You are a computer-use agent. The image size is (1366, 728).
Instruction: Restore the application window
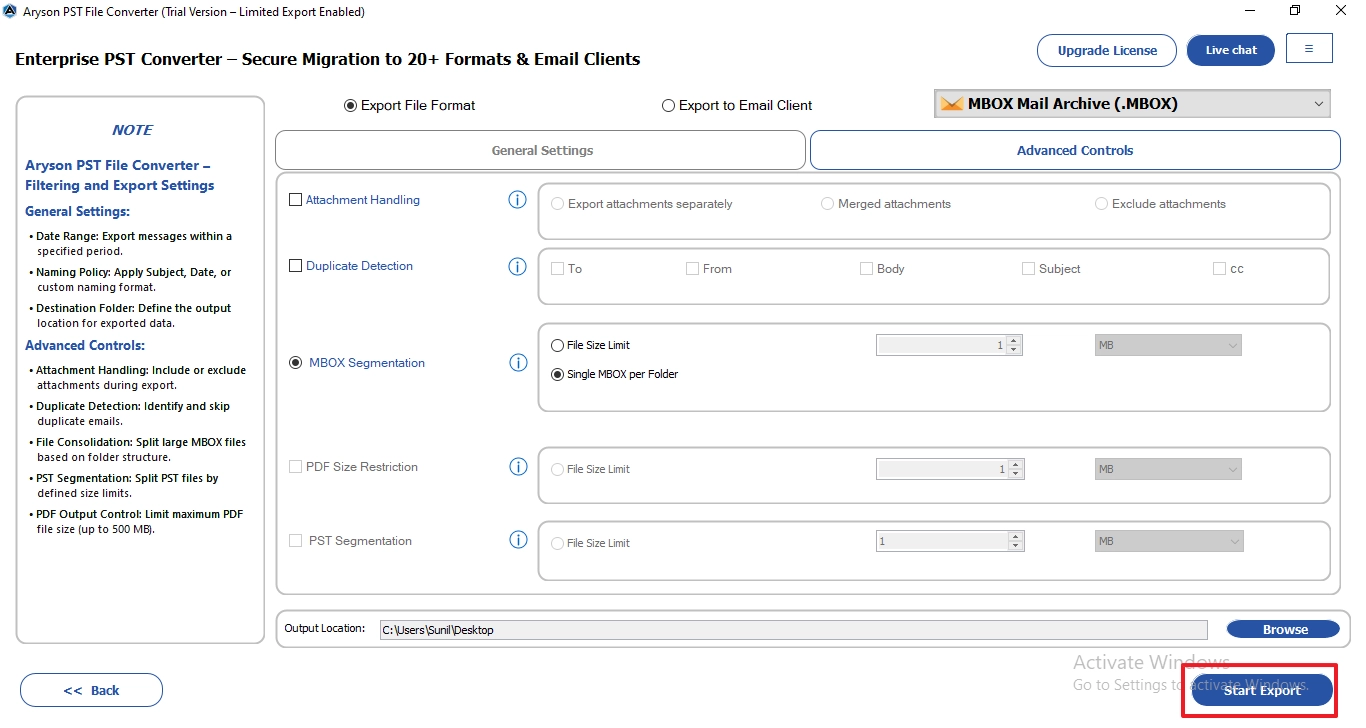coord(1295,11)
